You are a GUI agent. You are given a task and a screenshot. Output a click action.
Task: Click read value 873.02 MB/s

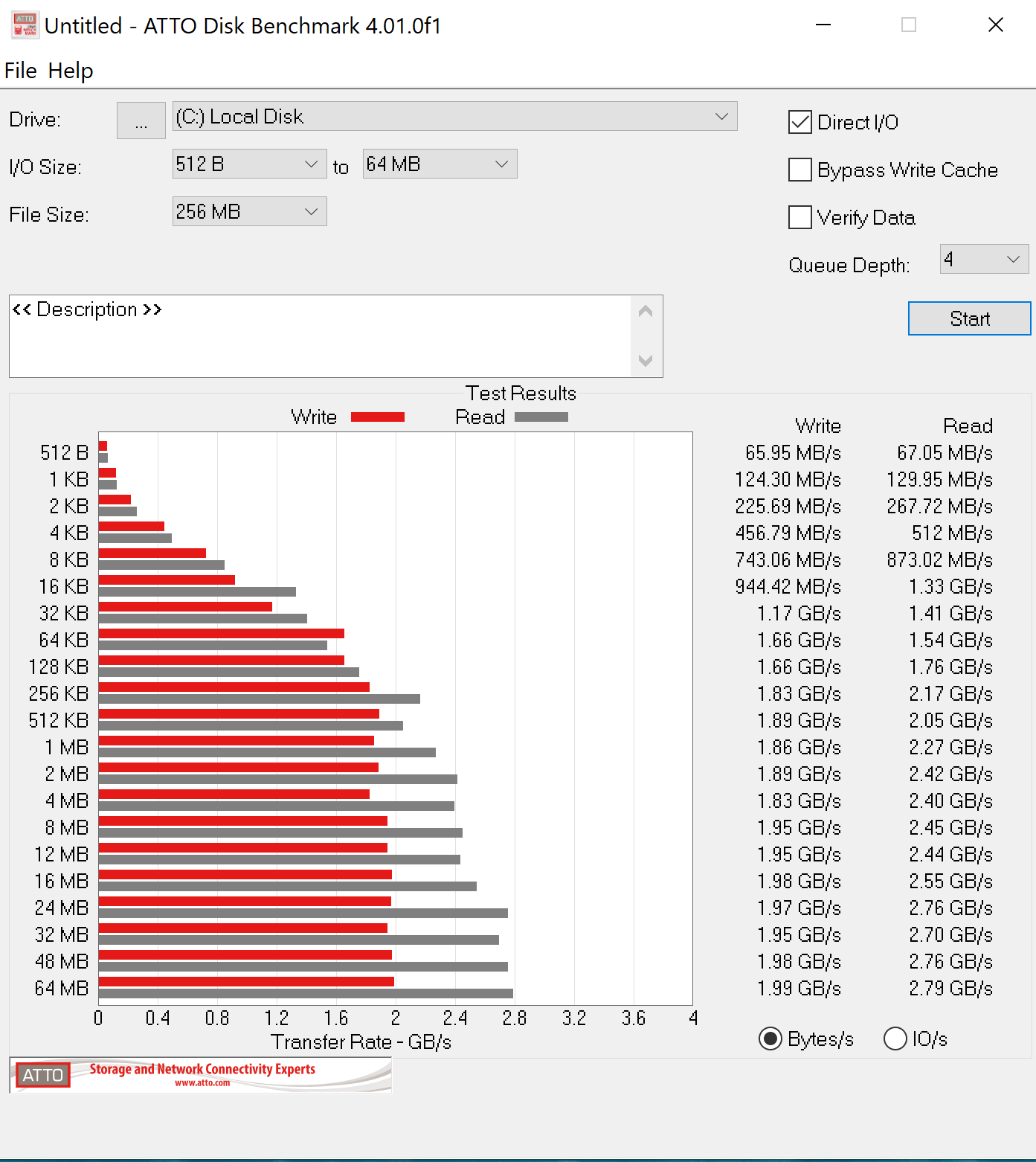coord(940,560)
